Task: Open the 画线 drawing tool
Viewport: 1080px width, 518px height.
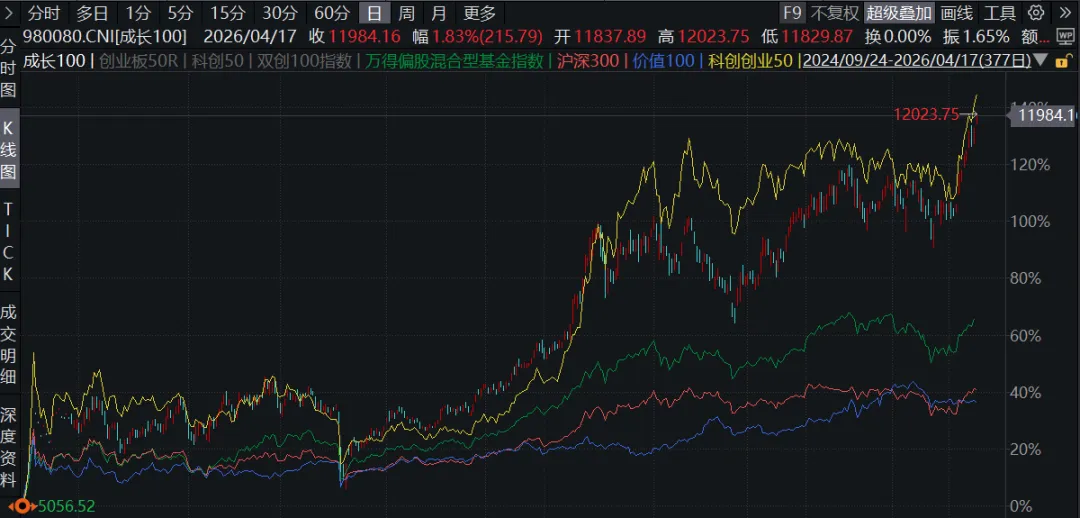Action: [956, 12]
